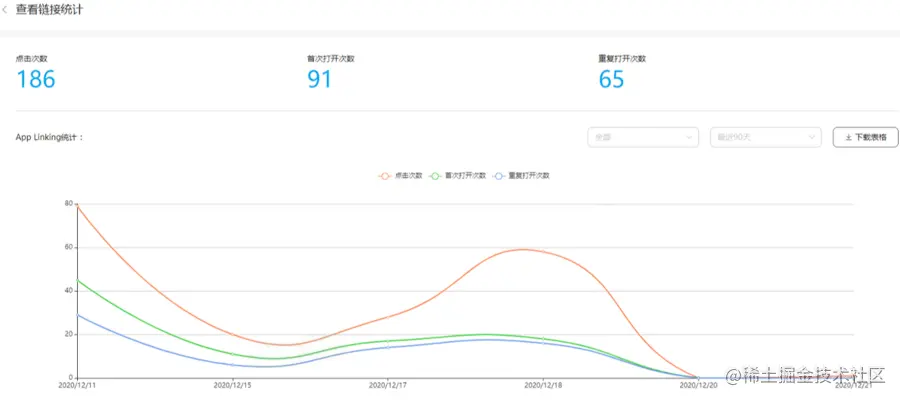Screen dimensions: 900x400
Task: Toggle the green 首次打开次数 legend series
Action: [458, 176]
